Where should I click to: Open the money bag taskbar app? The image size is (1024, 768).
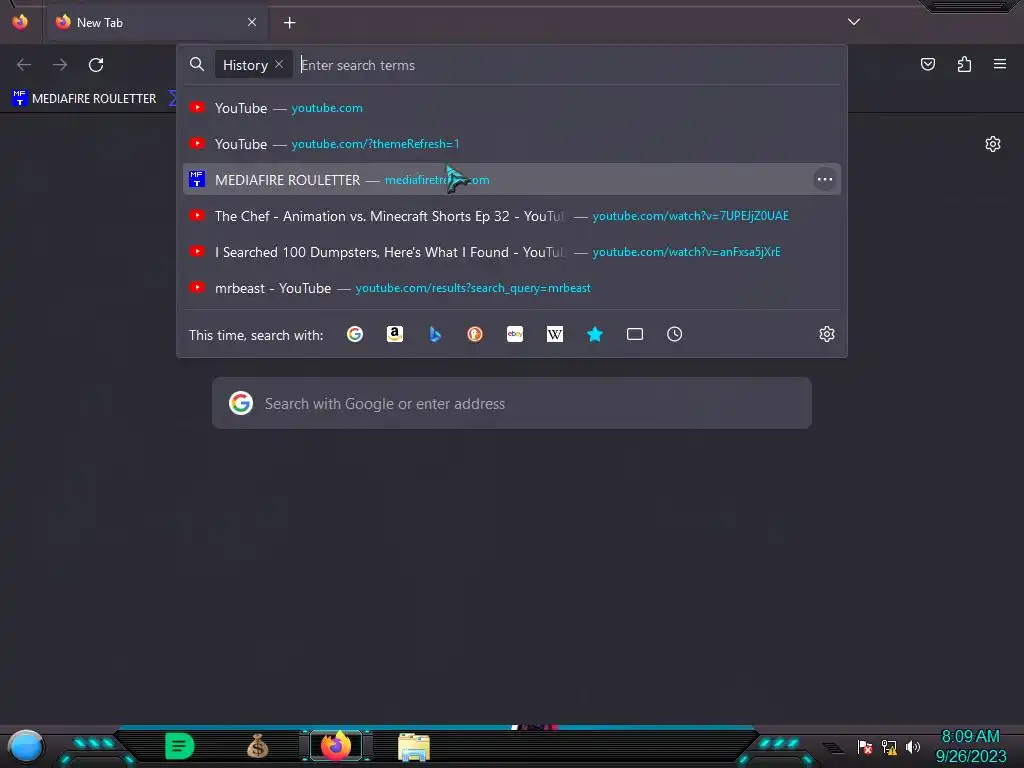(257, 746)
